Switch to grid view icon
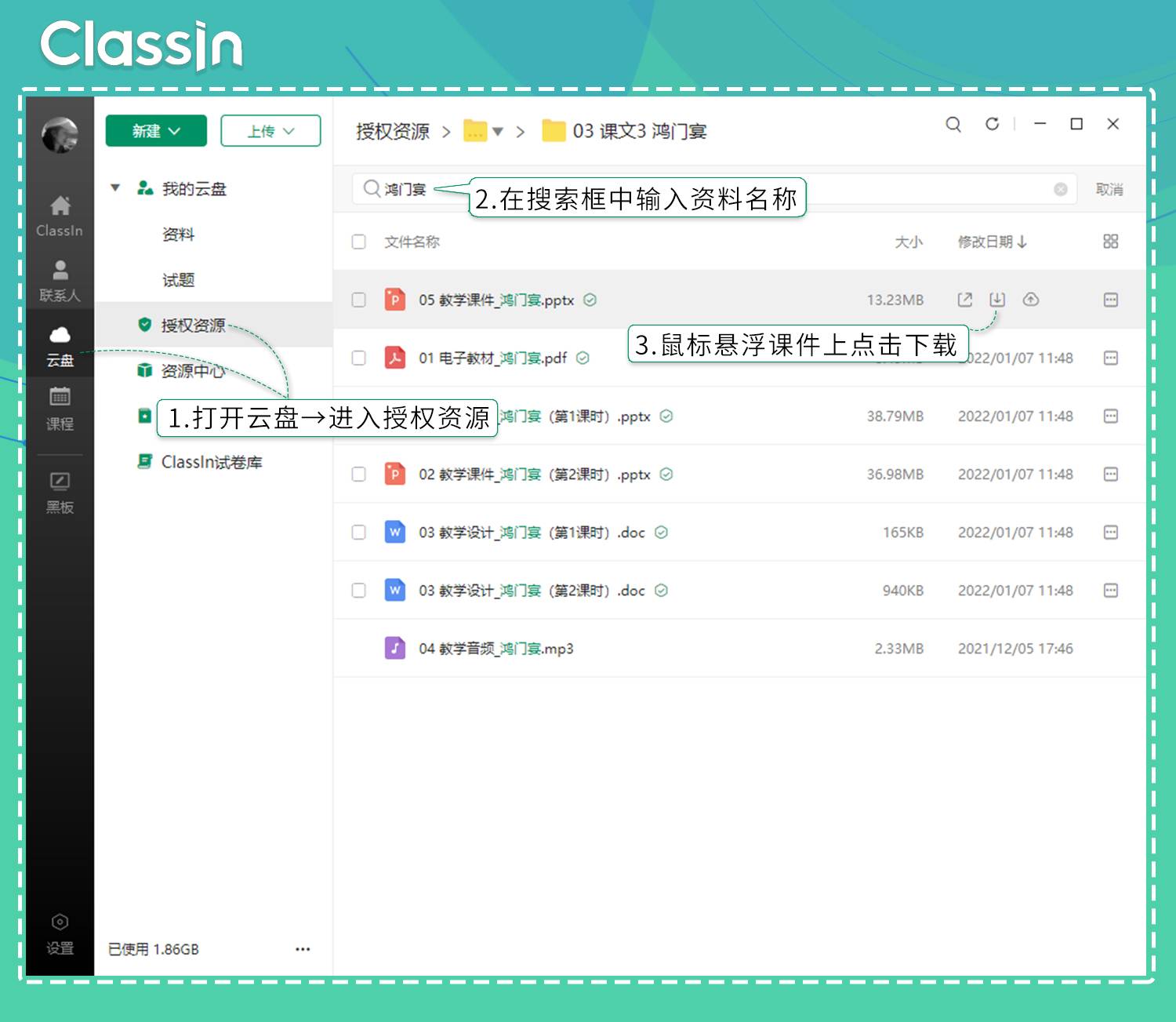1176x1022 pixels. [1111, 242]
